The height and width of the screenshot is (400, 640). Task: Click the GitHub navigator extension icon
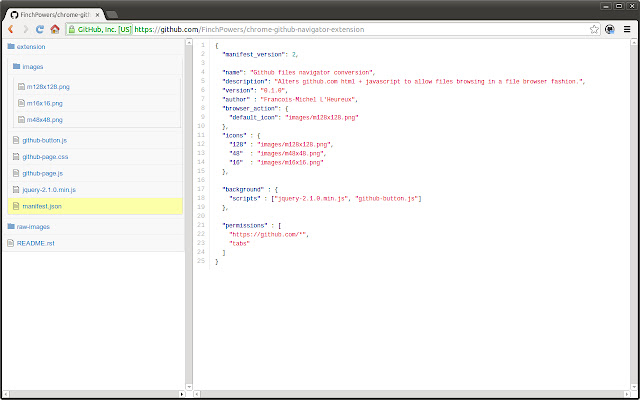[610, 30]
